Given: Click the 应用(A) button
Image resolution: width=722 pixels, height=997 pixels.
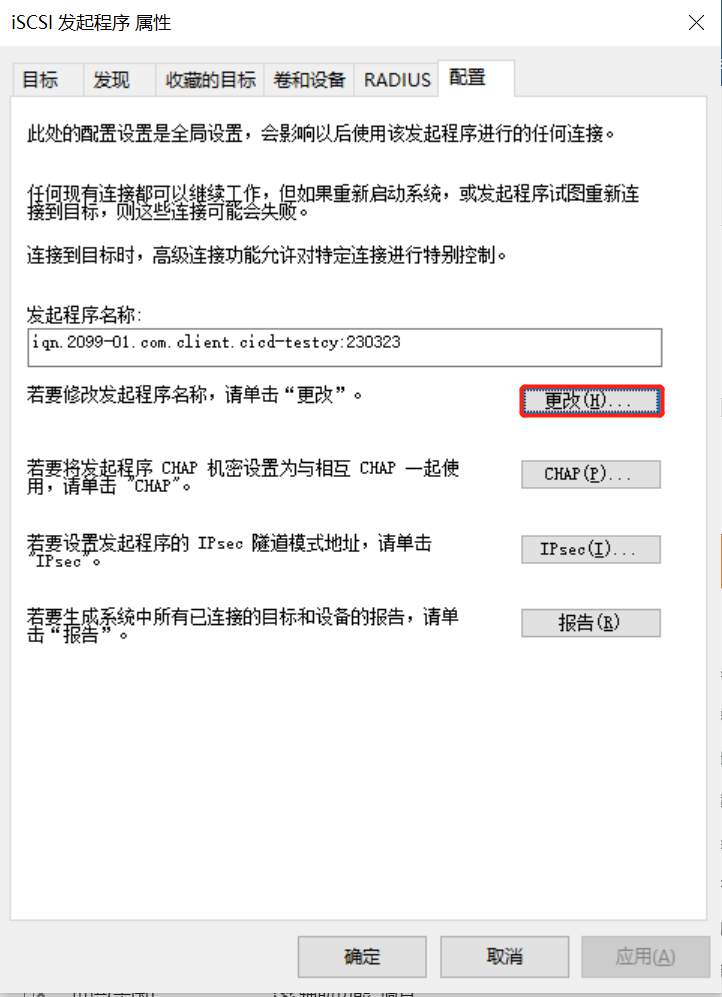Looking at the screenshot, I should click(x=646, y=957).
